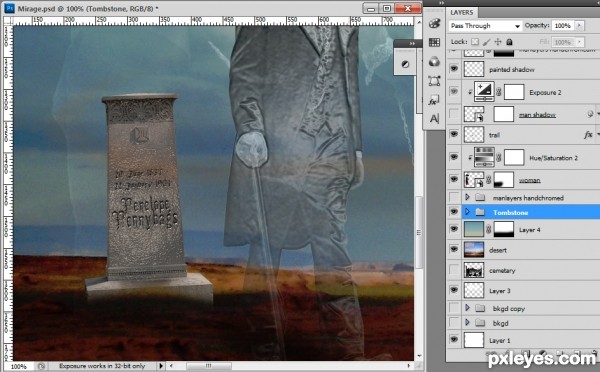Click the scroll-up arrow of document window
Viewport: 600px width, 372px height.
click(x=418, y=23)
